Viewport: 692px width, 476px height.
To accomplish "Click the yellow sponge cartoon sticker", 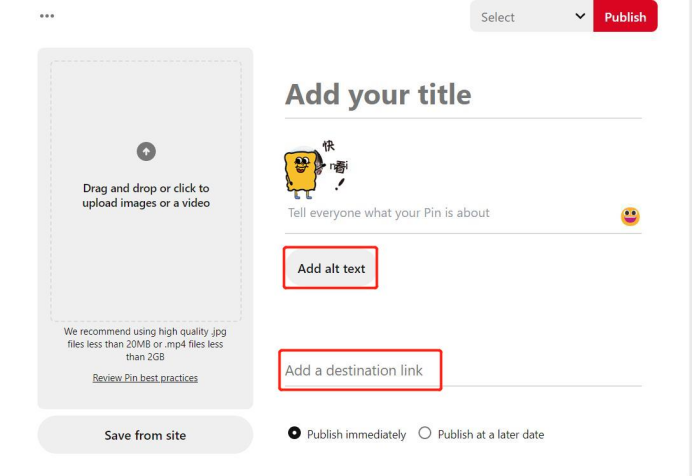I will click(316, 169).
